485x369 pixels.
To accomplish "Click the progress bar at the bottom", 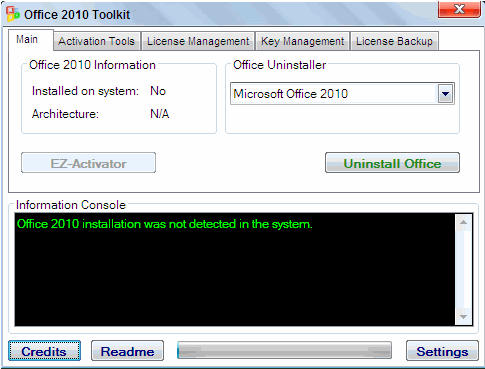I will (284, 350).
